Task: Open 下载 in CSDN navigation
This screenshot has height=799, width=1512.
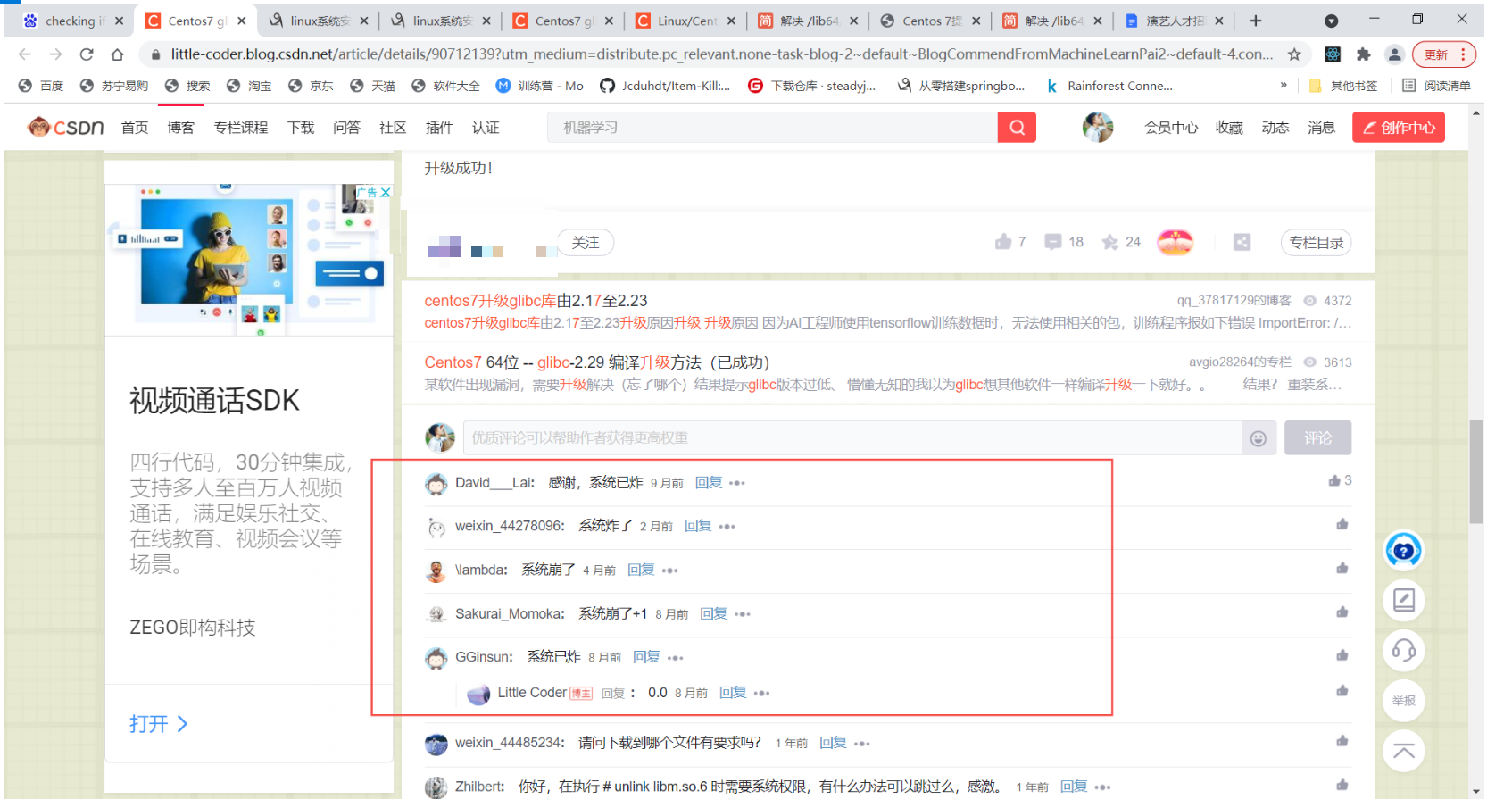Action: [301, 128]
